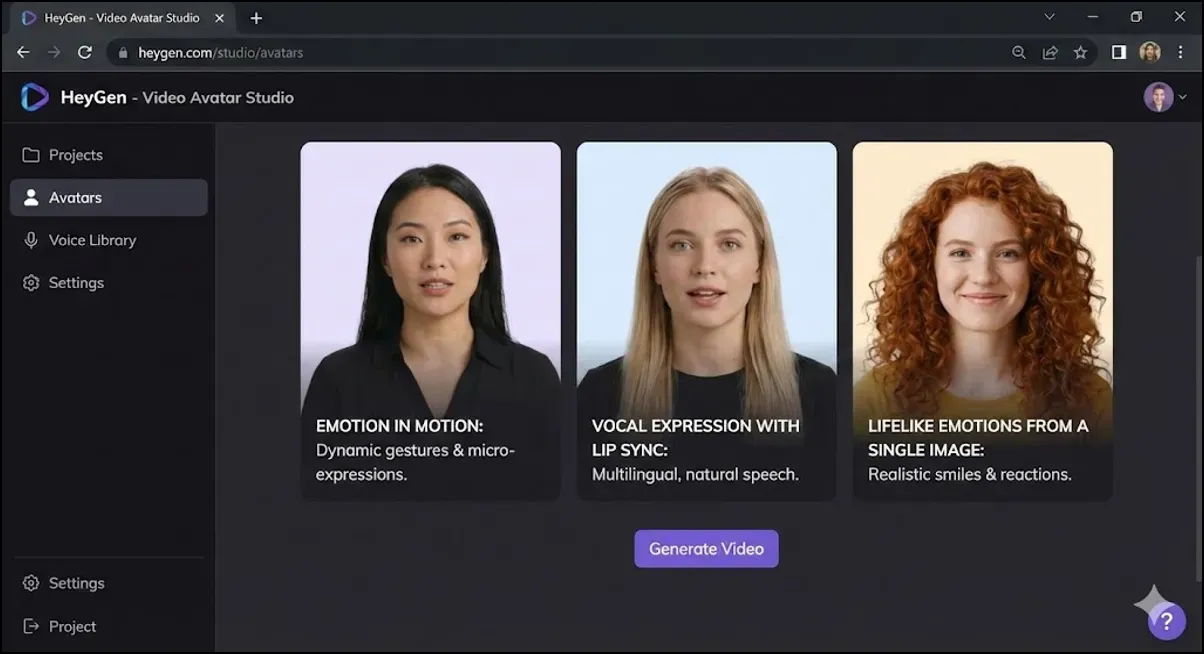
Task: Click the Project export icon at sidebar bottom
Action: tap(29, 626)
